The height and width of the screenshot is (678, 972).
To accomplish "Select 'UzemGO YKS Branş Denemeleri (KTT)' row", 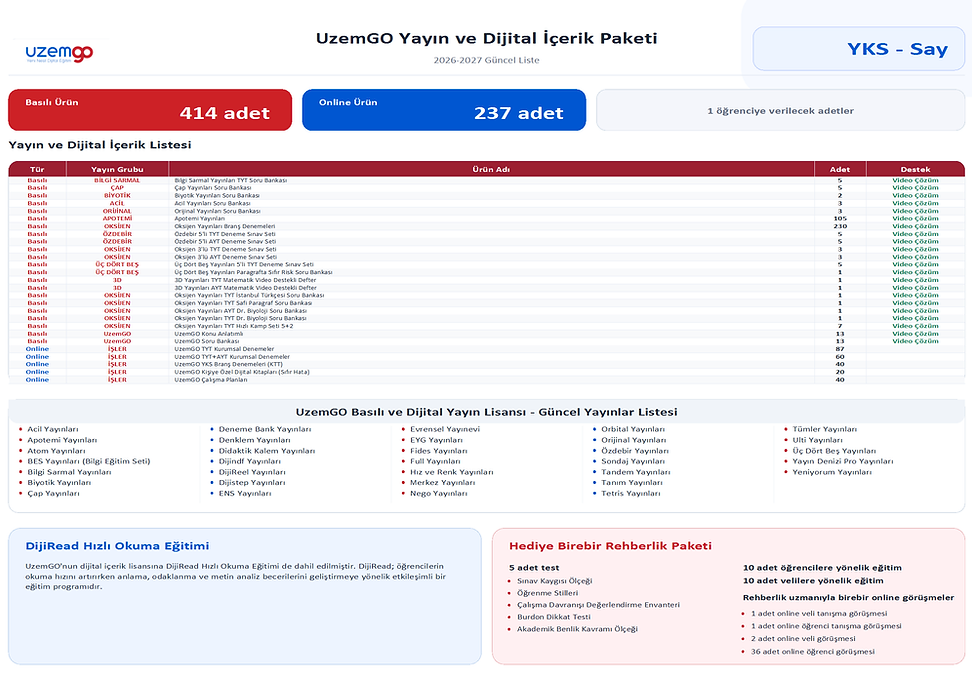I will [x=487, y=364].
